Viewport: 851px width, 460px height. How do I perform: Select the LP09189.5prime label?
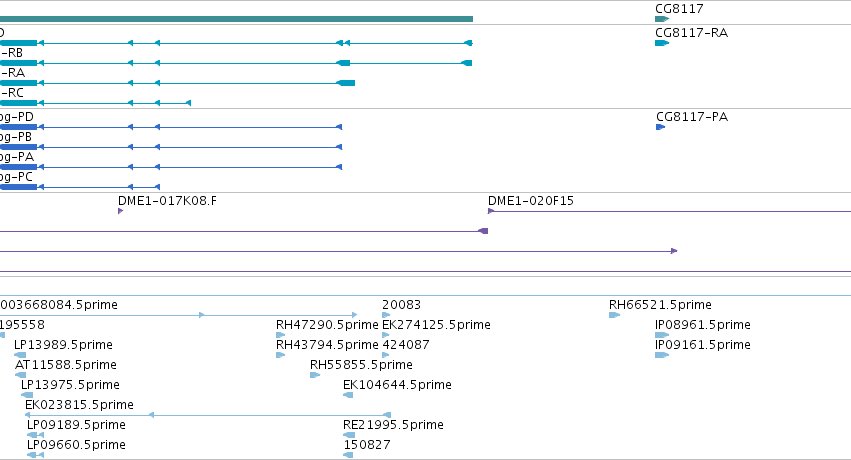77,425
